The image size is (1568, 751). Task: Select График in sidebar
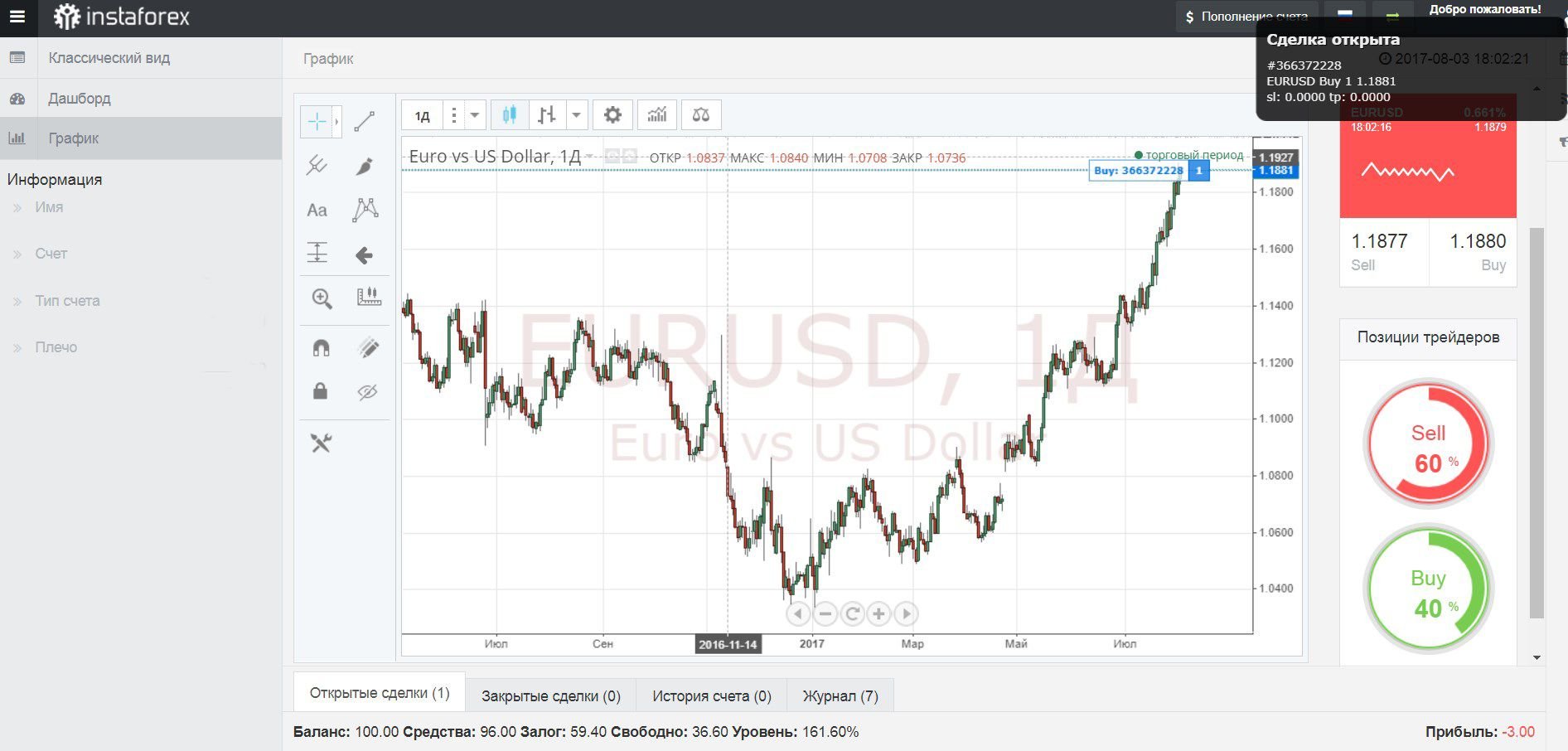[141, 138]
